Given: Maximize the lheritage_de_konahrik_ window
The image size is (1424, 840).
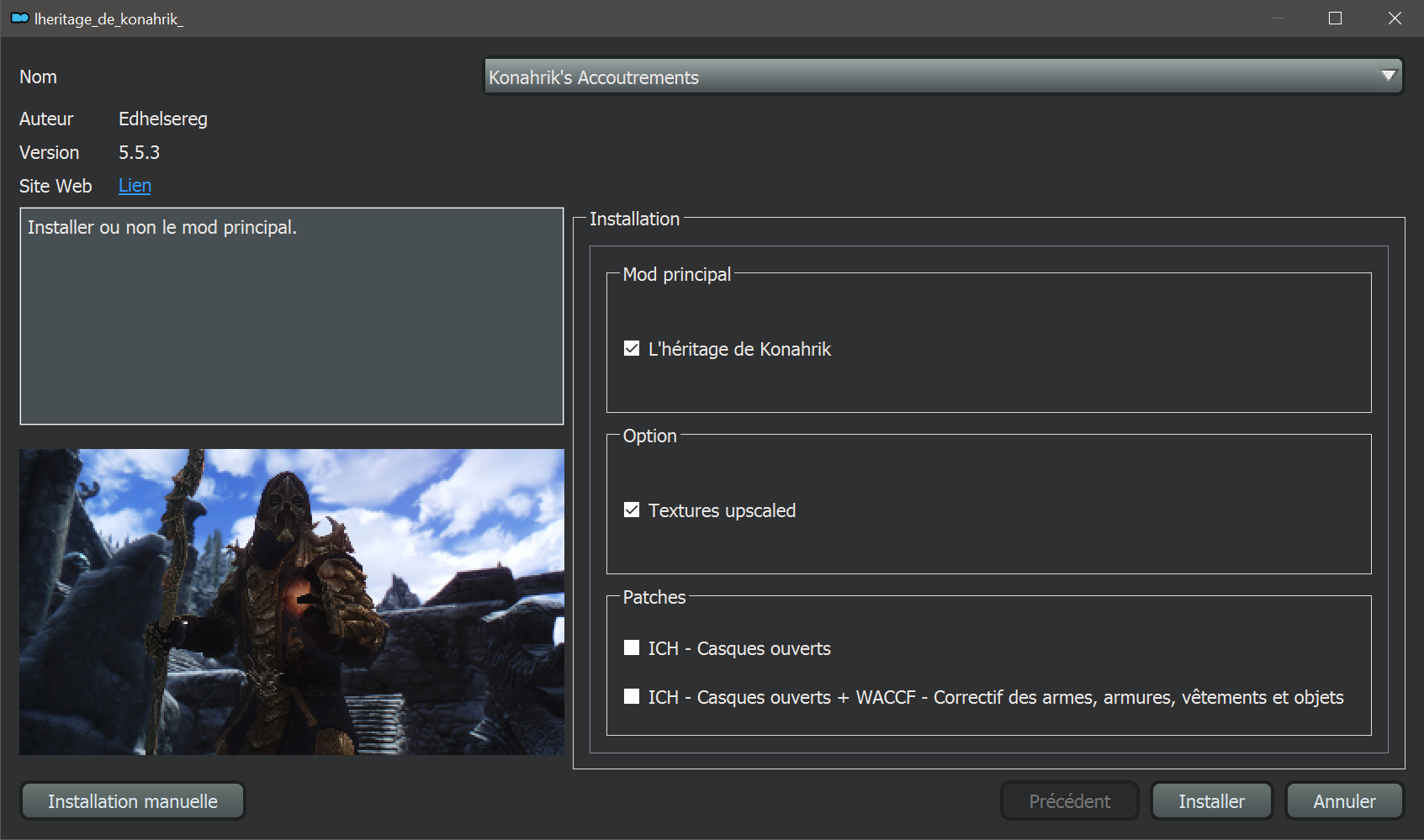Looking at the screenshot, I should [1335, 18].
